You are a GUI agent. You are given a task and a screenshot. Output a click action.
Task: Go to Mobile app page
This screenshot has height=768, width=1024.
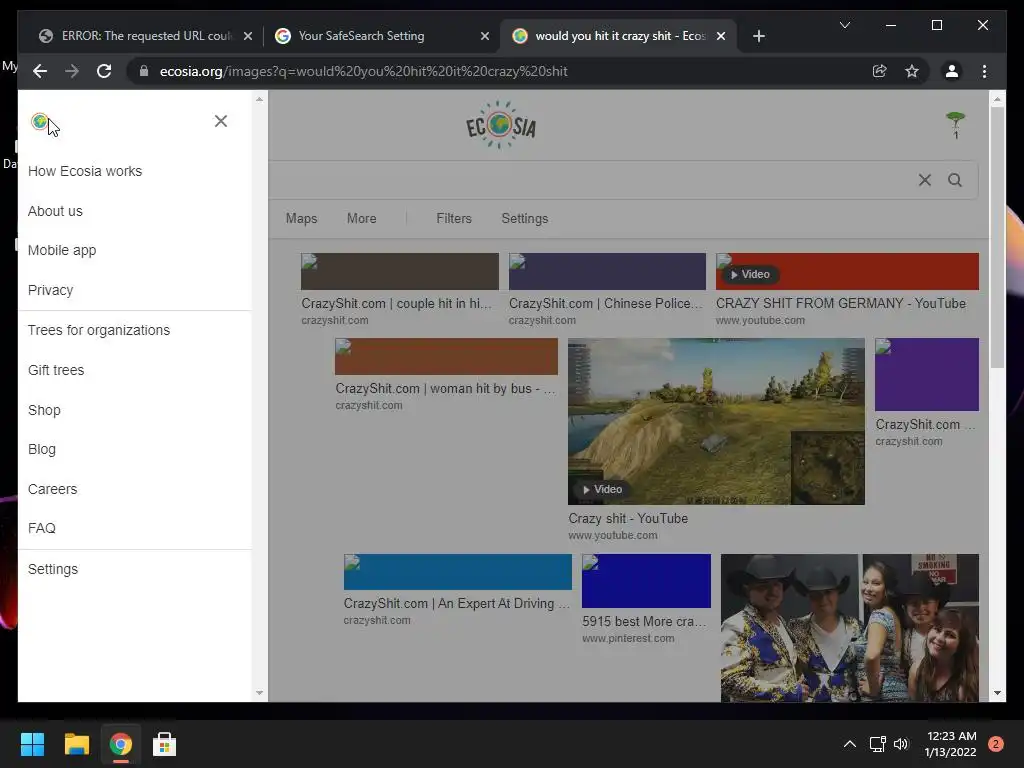point(62,250)
